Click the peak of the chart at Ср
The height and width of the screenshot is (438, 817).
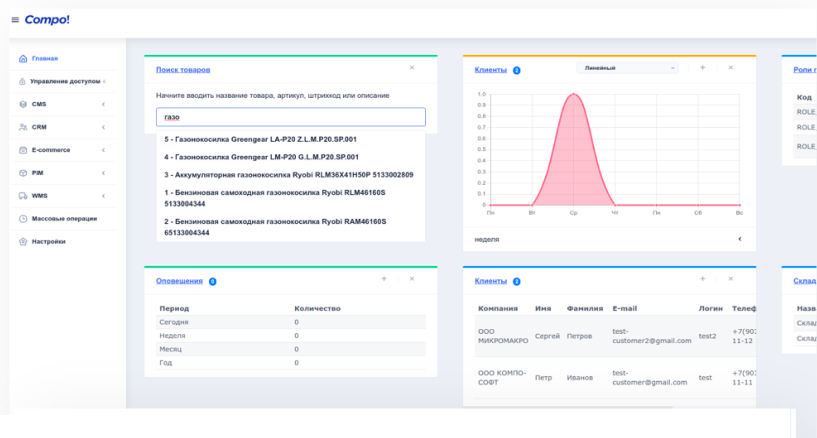tap(574, 94)
